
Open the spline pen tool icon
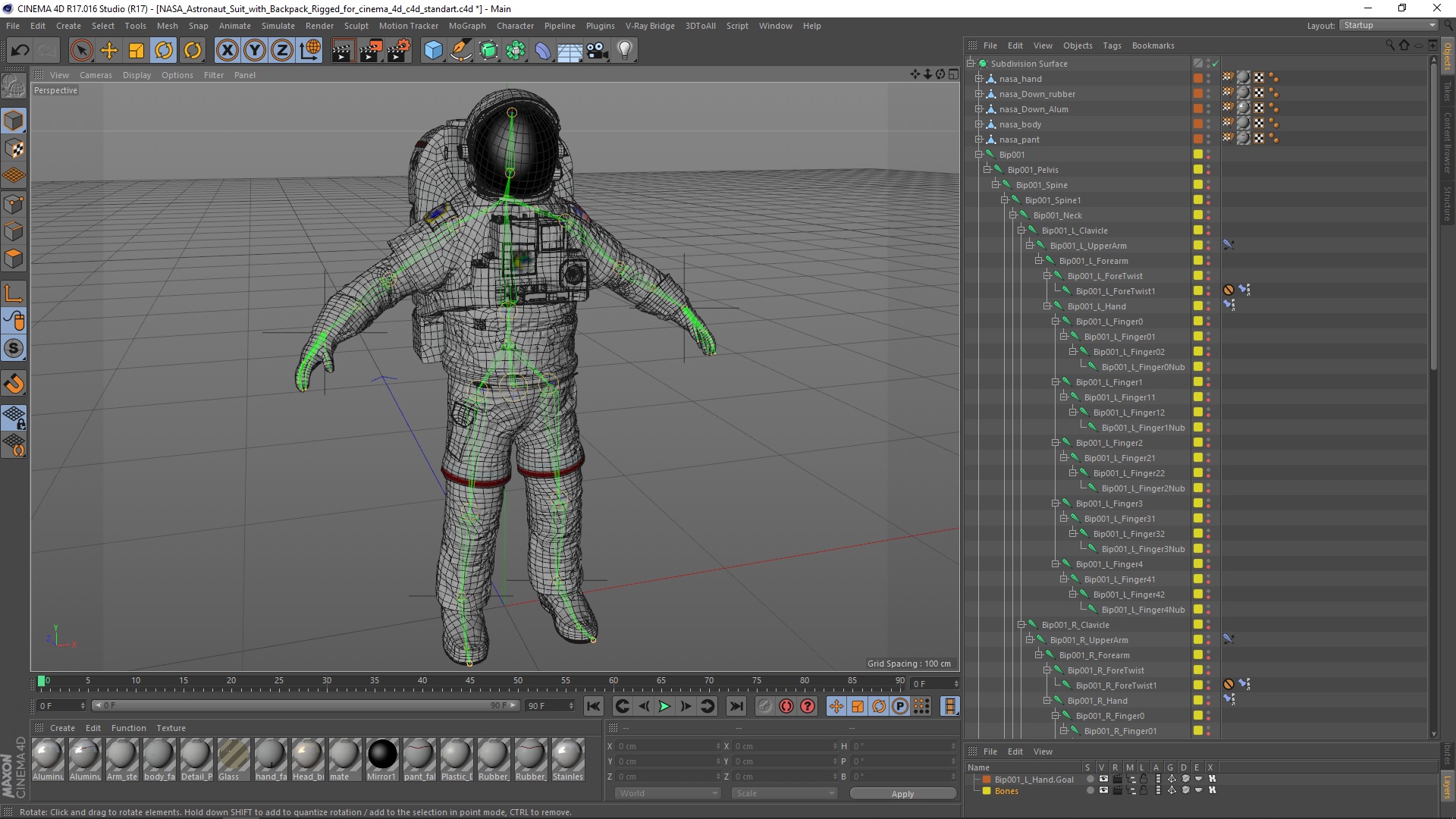click(x=460, y=51)
